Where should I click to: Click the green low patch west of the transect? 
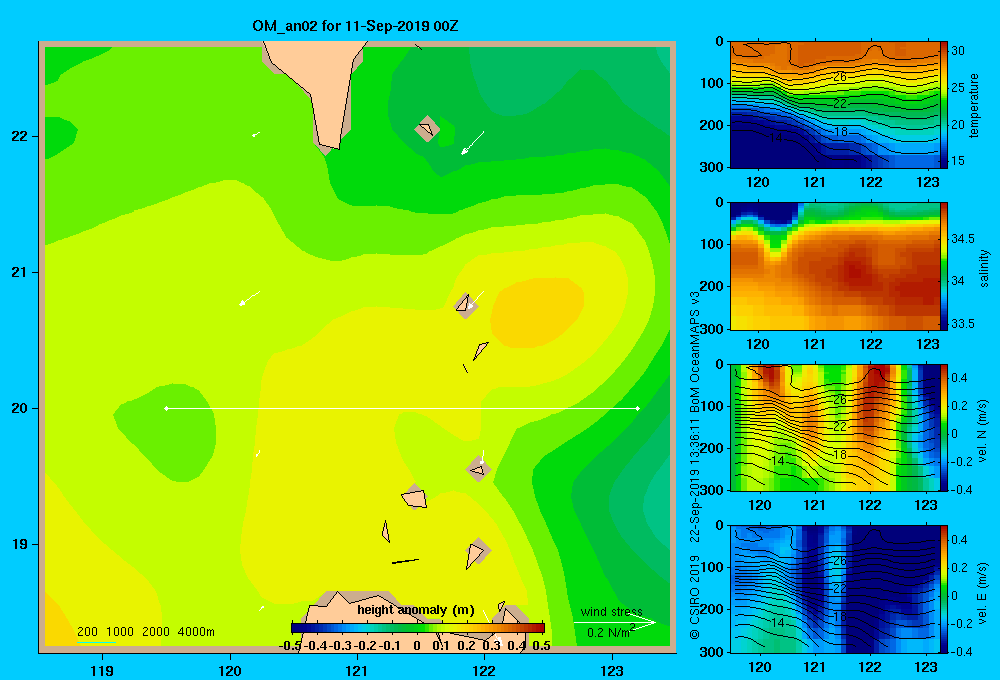[166, 432]
